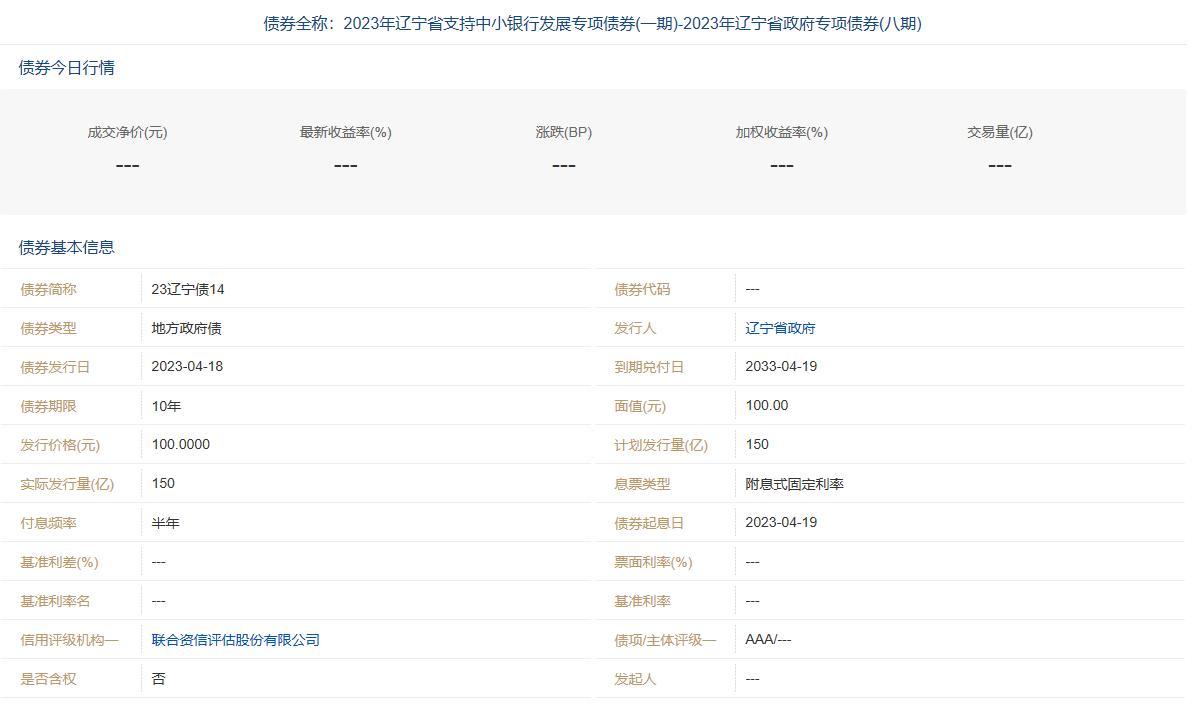Image resolution: width=1195 pixels, height=711 pixels.
Task: Click the 到期兑付日 field label
Action: pyautogui.click(x=649, y=367)
